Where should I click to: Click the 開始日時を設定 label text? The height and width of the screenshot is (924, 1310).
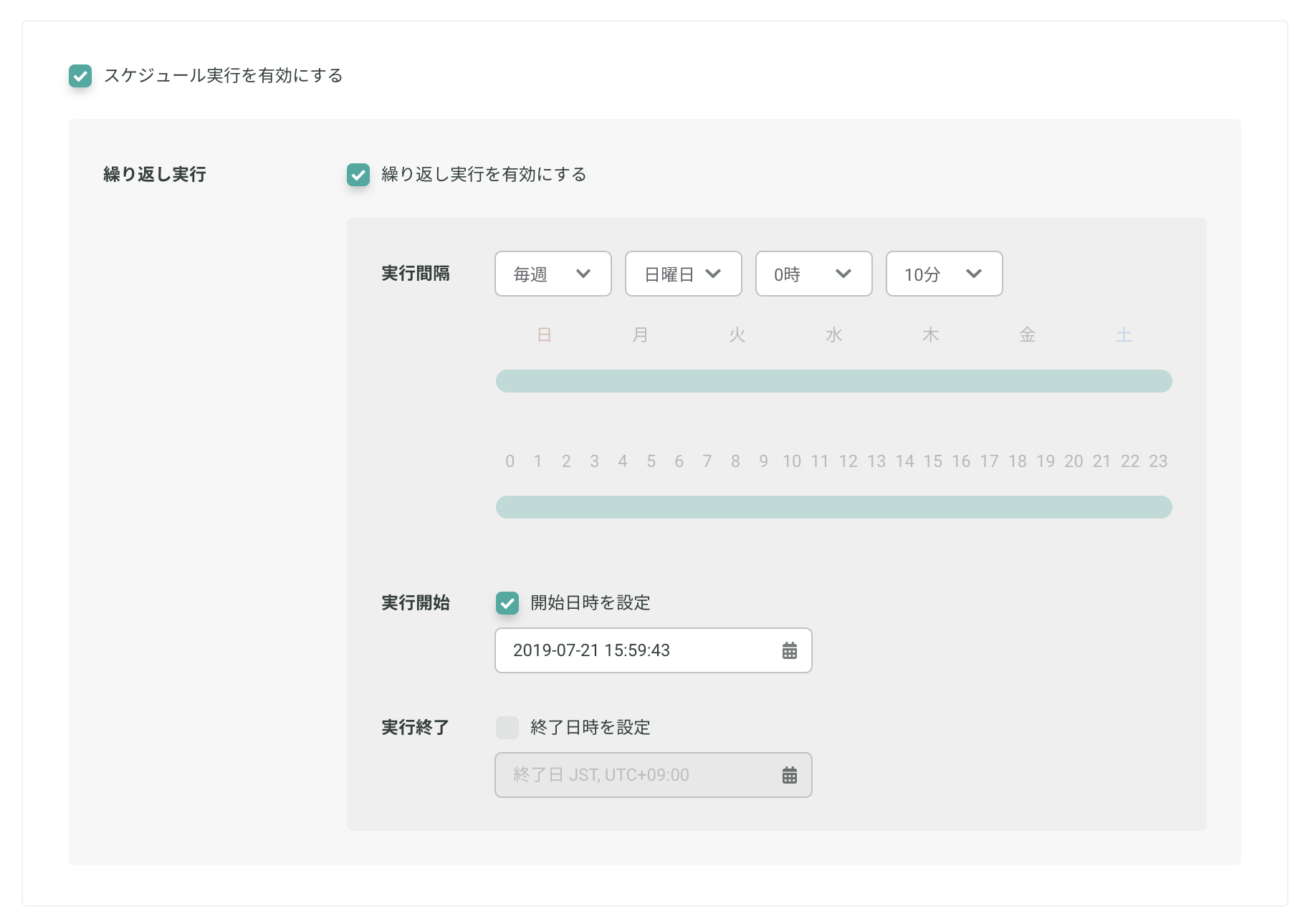click(591, 603)
